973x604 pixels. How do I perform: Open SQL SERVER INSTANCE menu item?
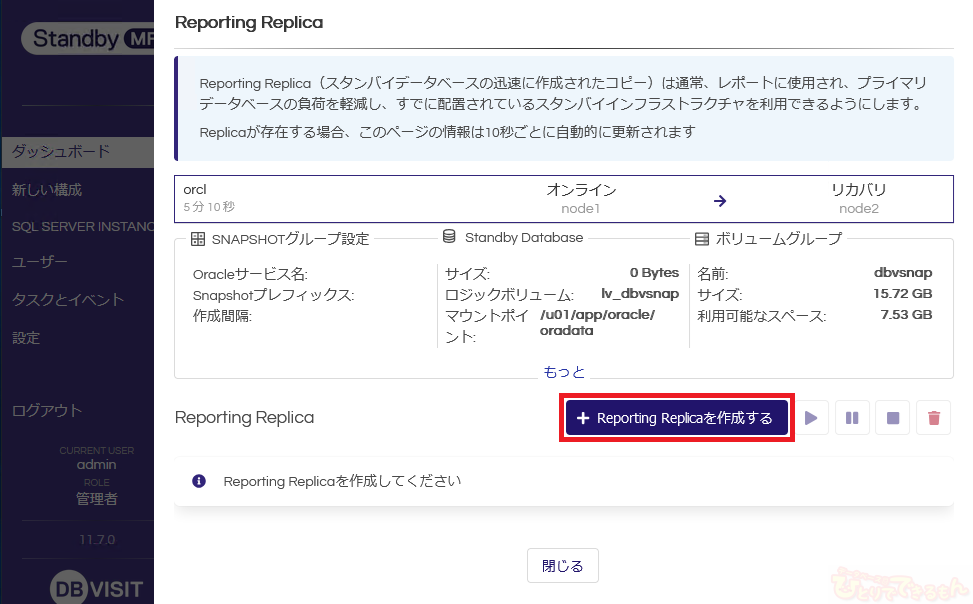(x=83, y=227)
